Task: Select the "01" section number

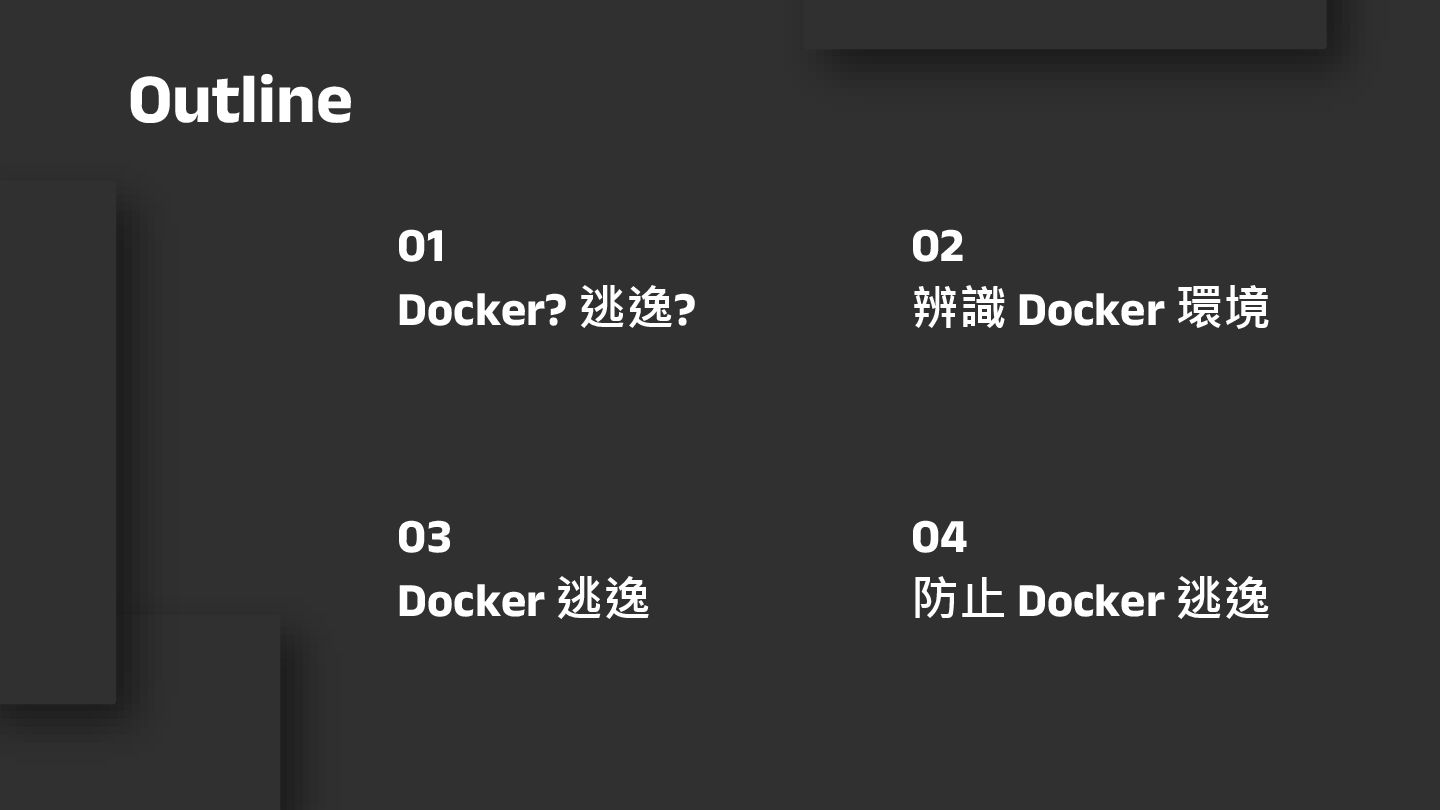Action: [x=421, y=246]
